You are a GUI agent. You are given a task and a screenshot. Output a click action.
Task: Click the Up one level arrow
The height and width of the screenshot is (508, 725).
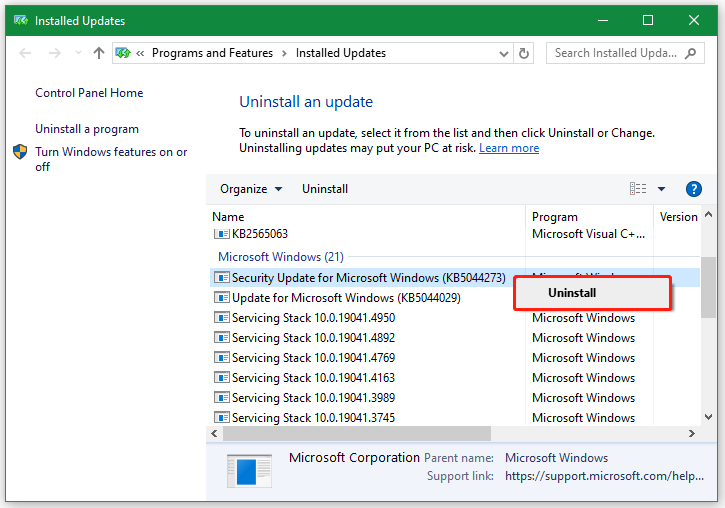coord(98,53)
